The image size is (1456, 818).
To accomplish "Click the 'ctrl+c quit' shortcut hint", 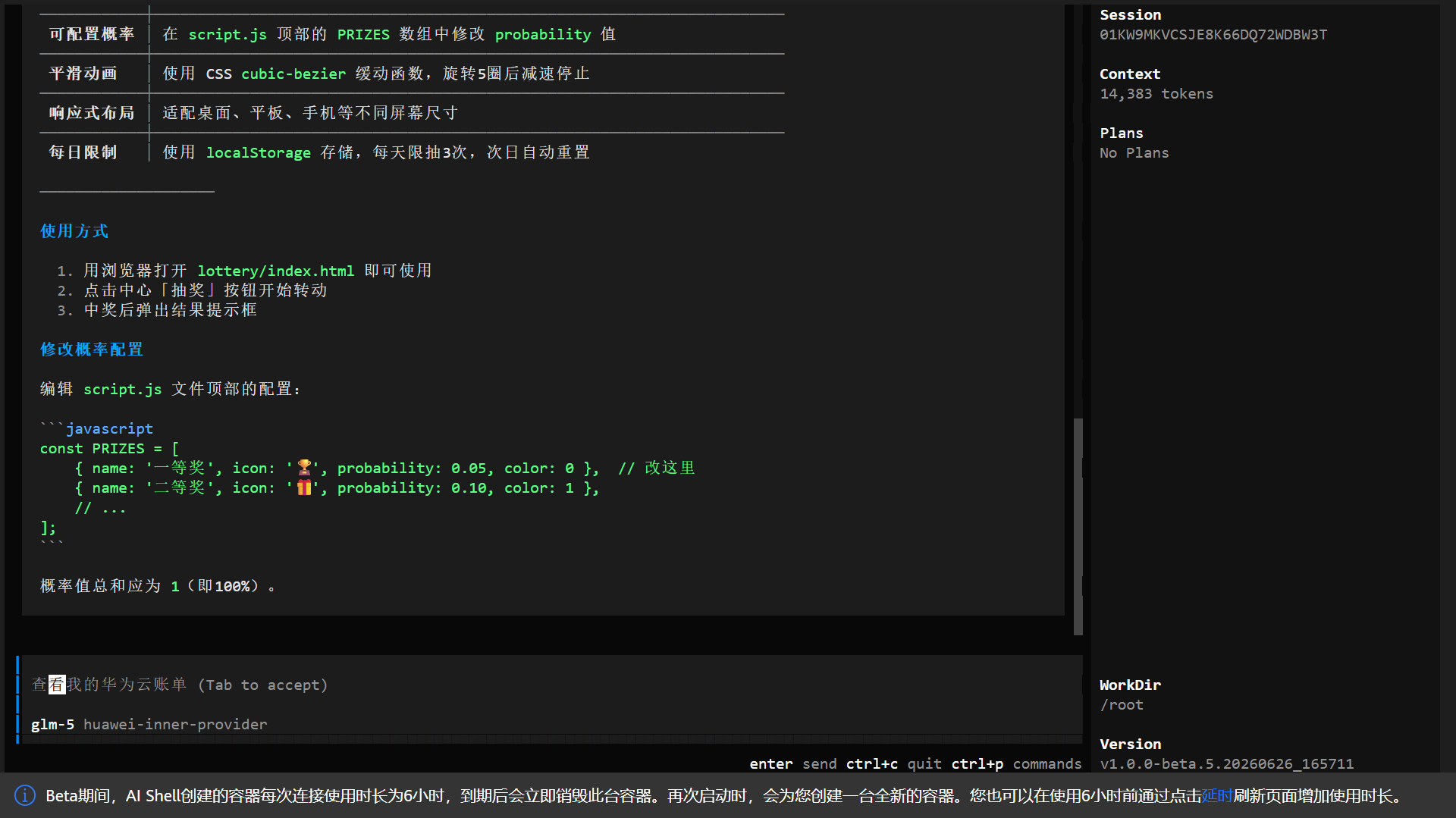I will 894,763.
